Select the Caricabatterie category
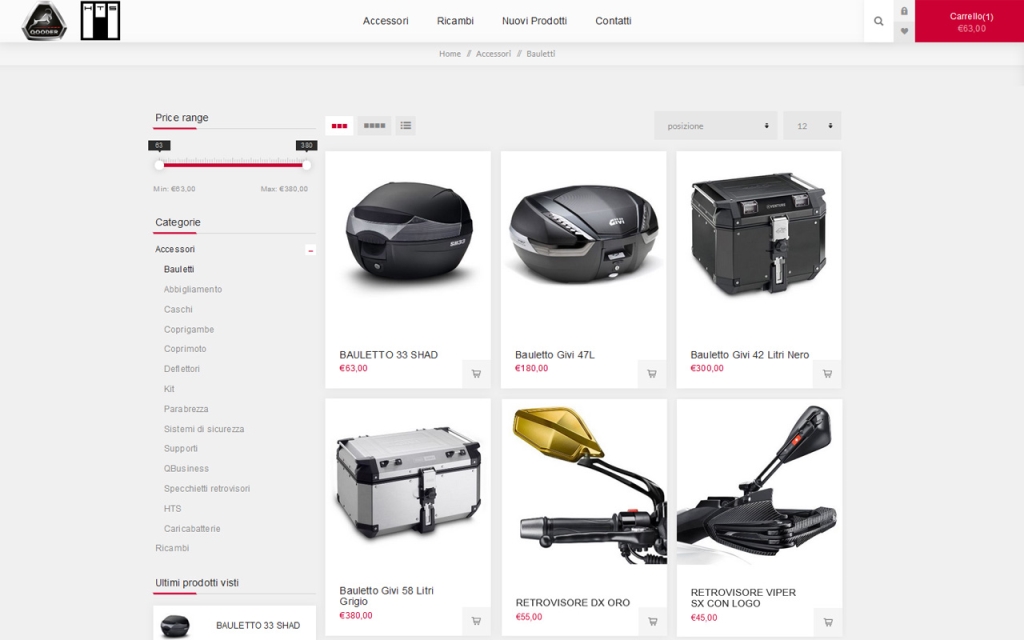The image size is (1024, 640). [x=192, y=528]
